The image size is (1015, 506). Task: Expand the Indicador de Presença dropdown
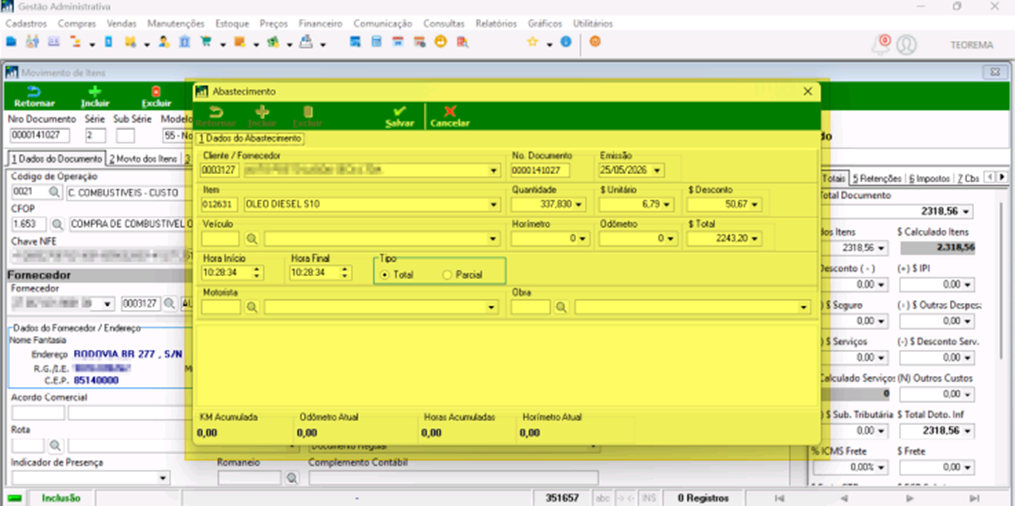pyautogui.click(x=162, y=478)
